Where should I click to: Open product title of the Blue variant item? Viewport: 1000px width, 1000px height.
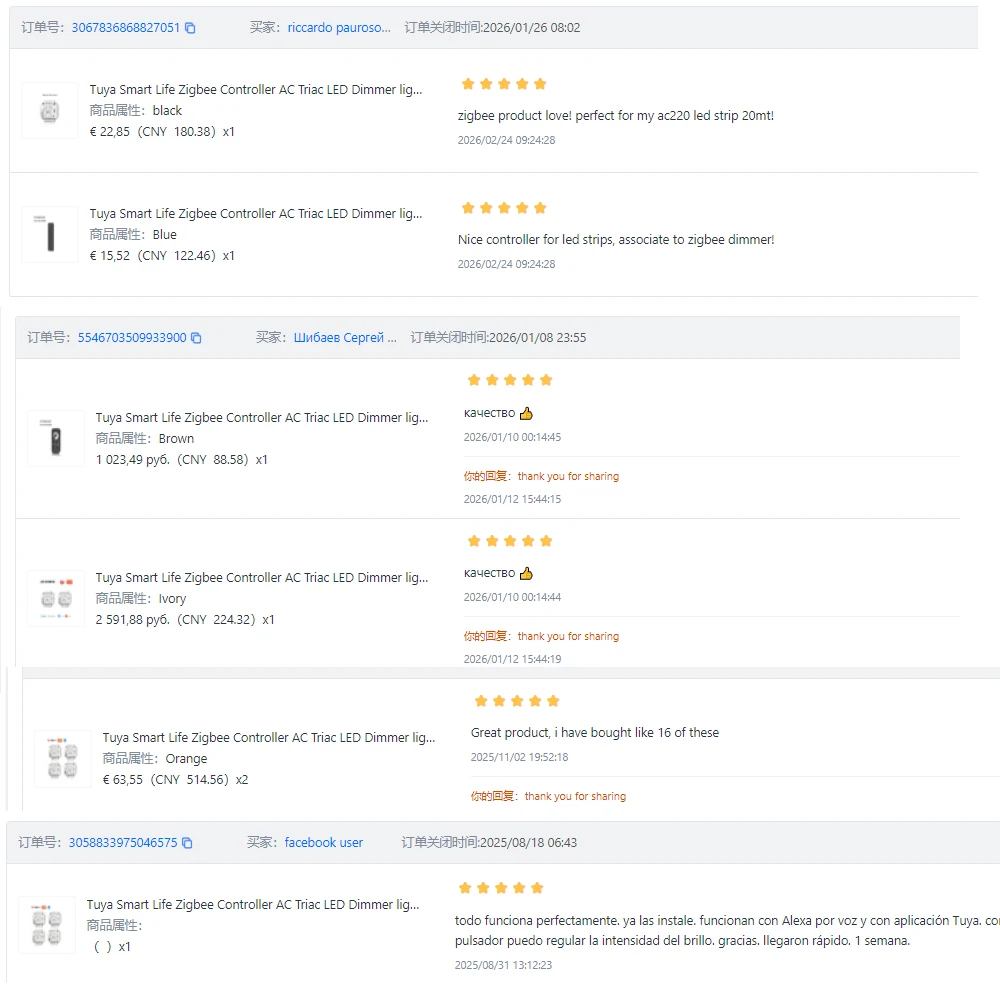(256, 214)
